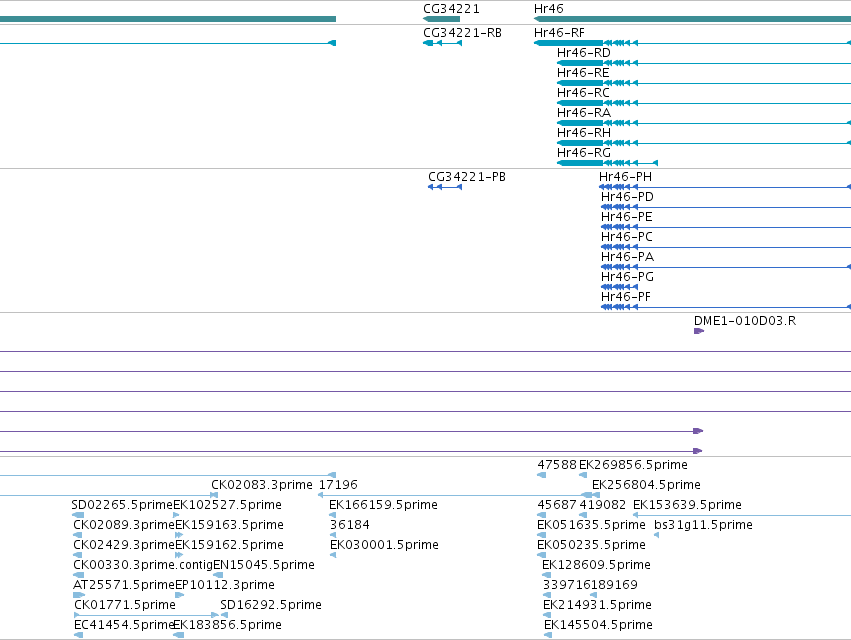Click the Hr46-RC transcript label

(x=583, y=93)
